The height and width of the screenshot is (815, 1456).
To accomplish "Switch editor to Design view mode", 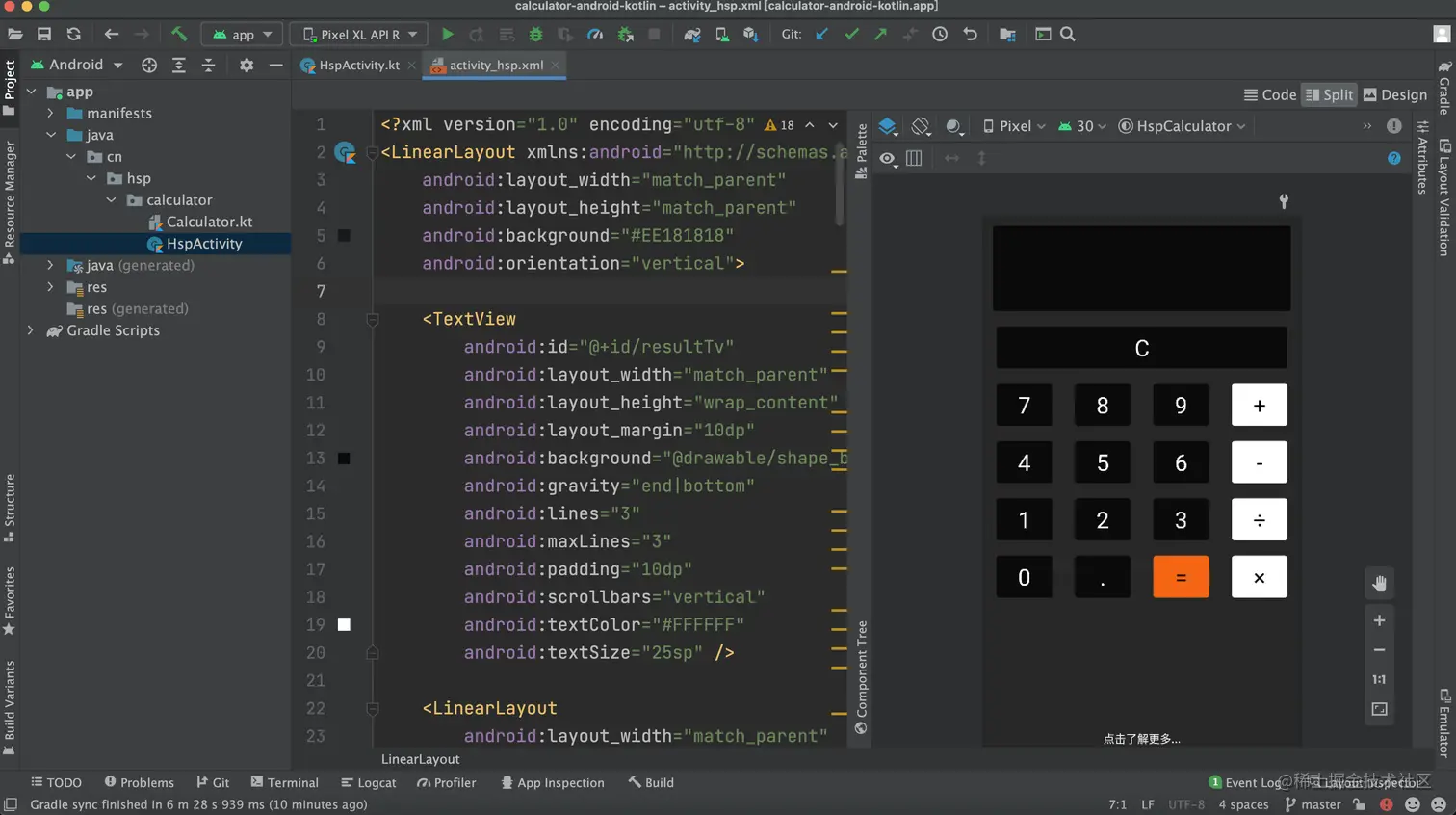I will point(1395,94).
